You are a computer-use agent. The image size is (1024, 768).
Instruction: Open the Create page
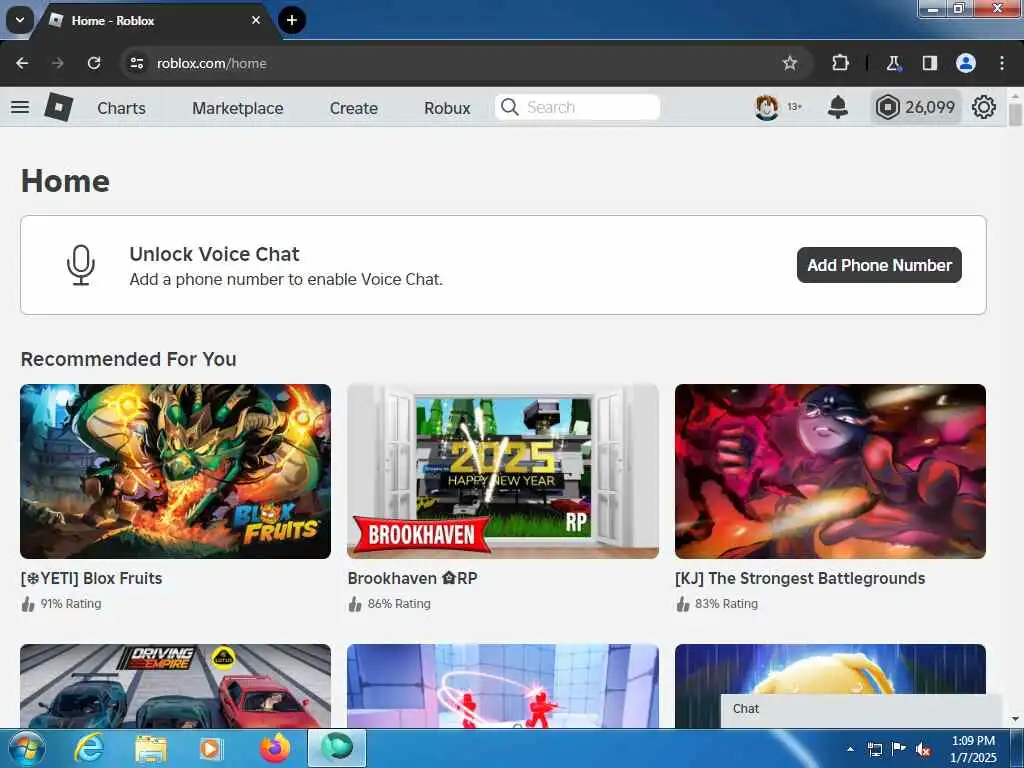click(353, 108)
